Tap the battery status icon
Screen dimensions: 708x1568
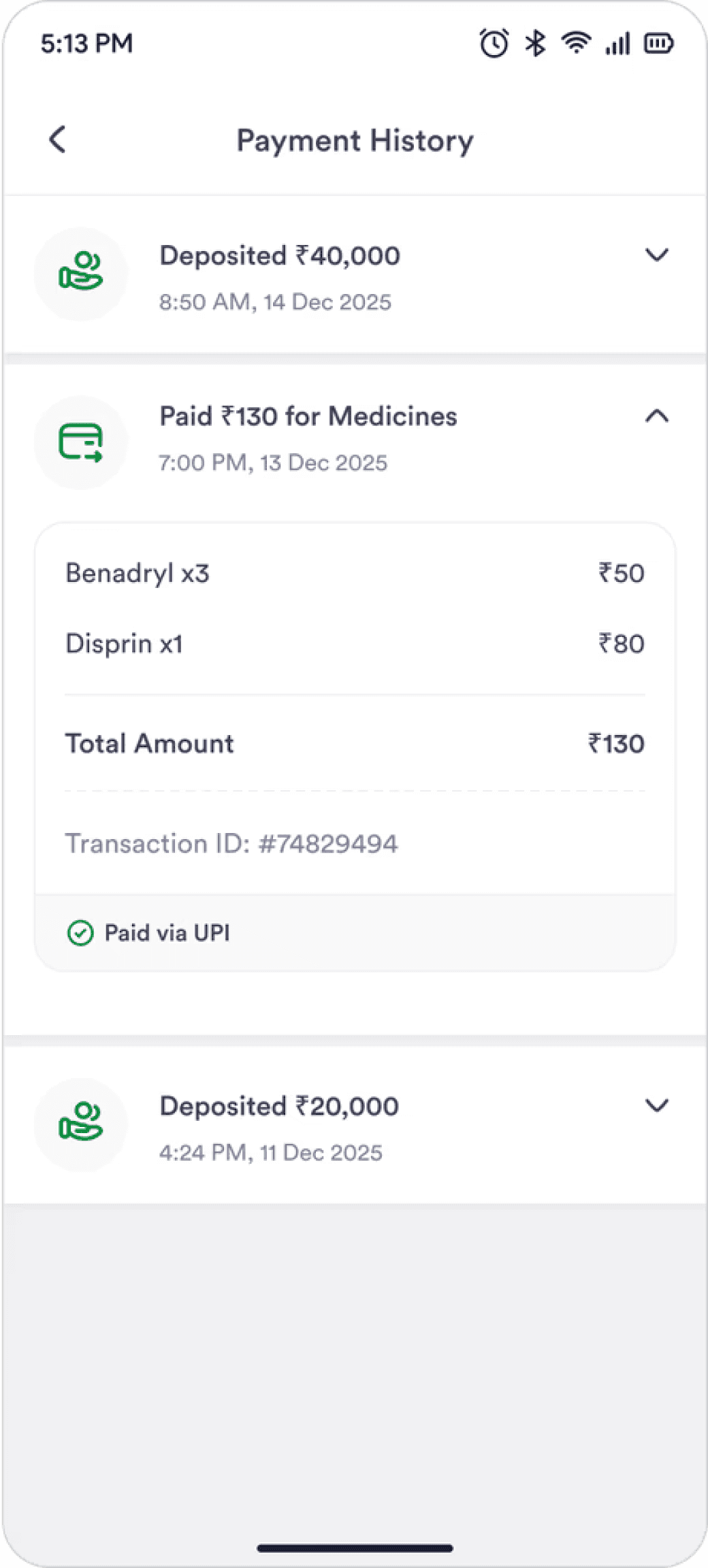[658, 44]
